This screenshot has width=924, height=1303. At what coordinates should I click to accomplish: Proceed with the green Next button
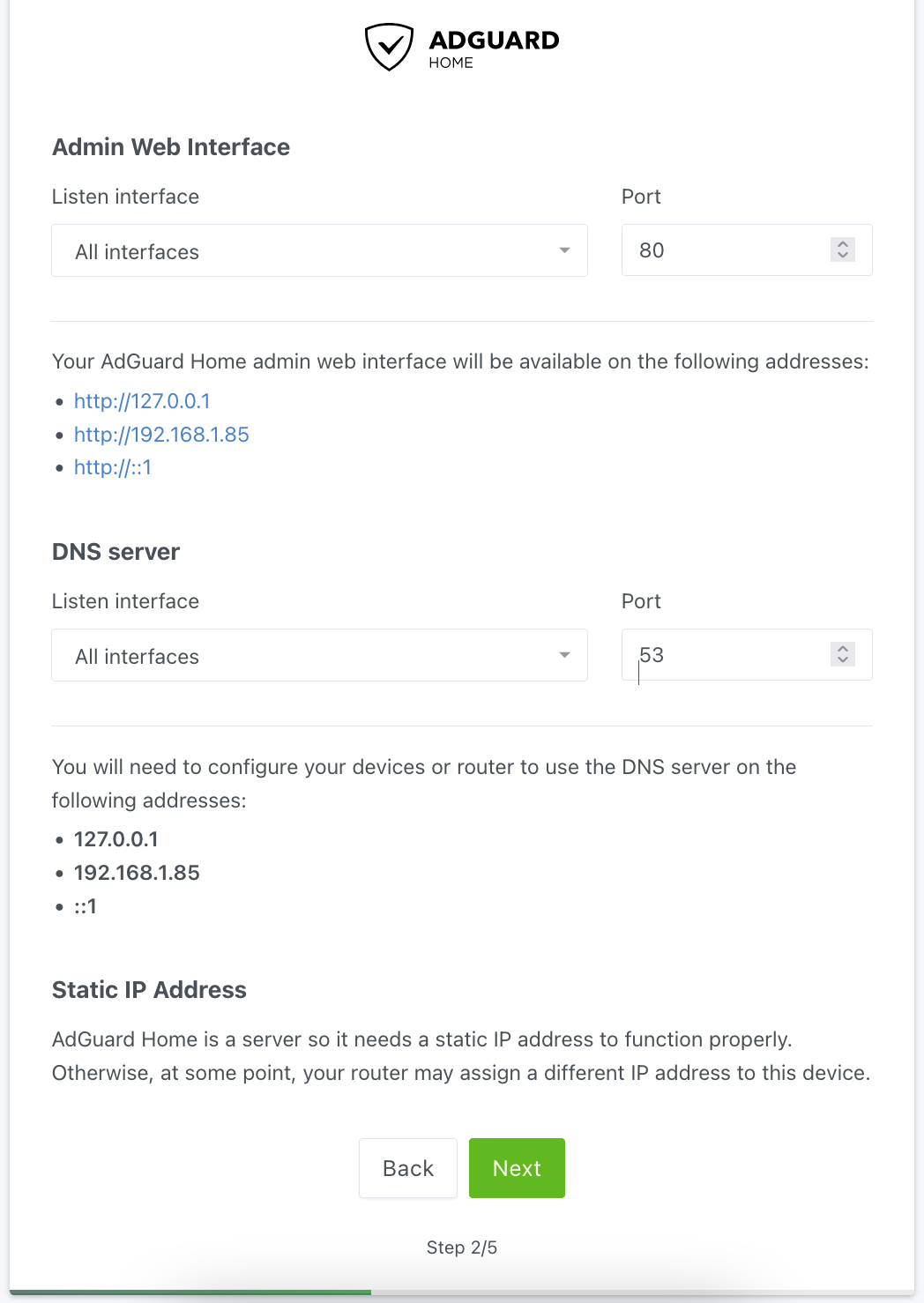point(517,1168)
